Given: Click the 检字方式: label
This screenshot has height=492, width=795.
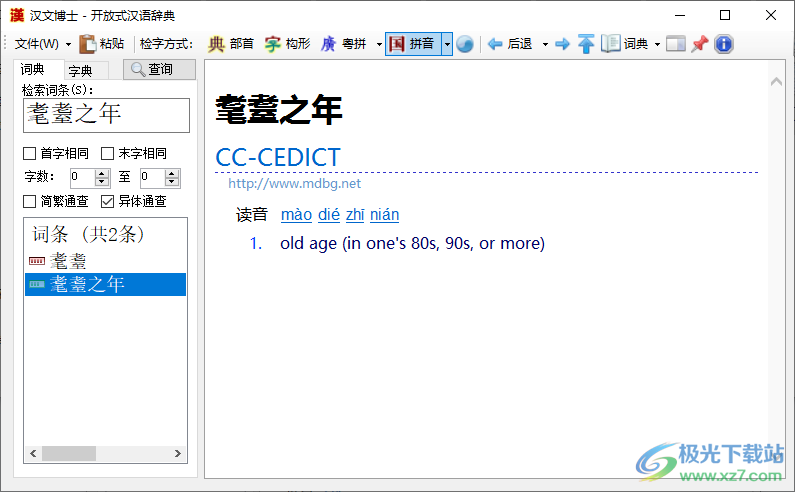Looking at the screenshot, I should 166,44.
